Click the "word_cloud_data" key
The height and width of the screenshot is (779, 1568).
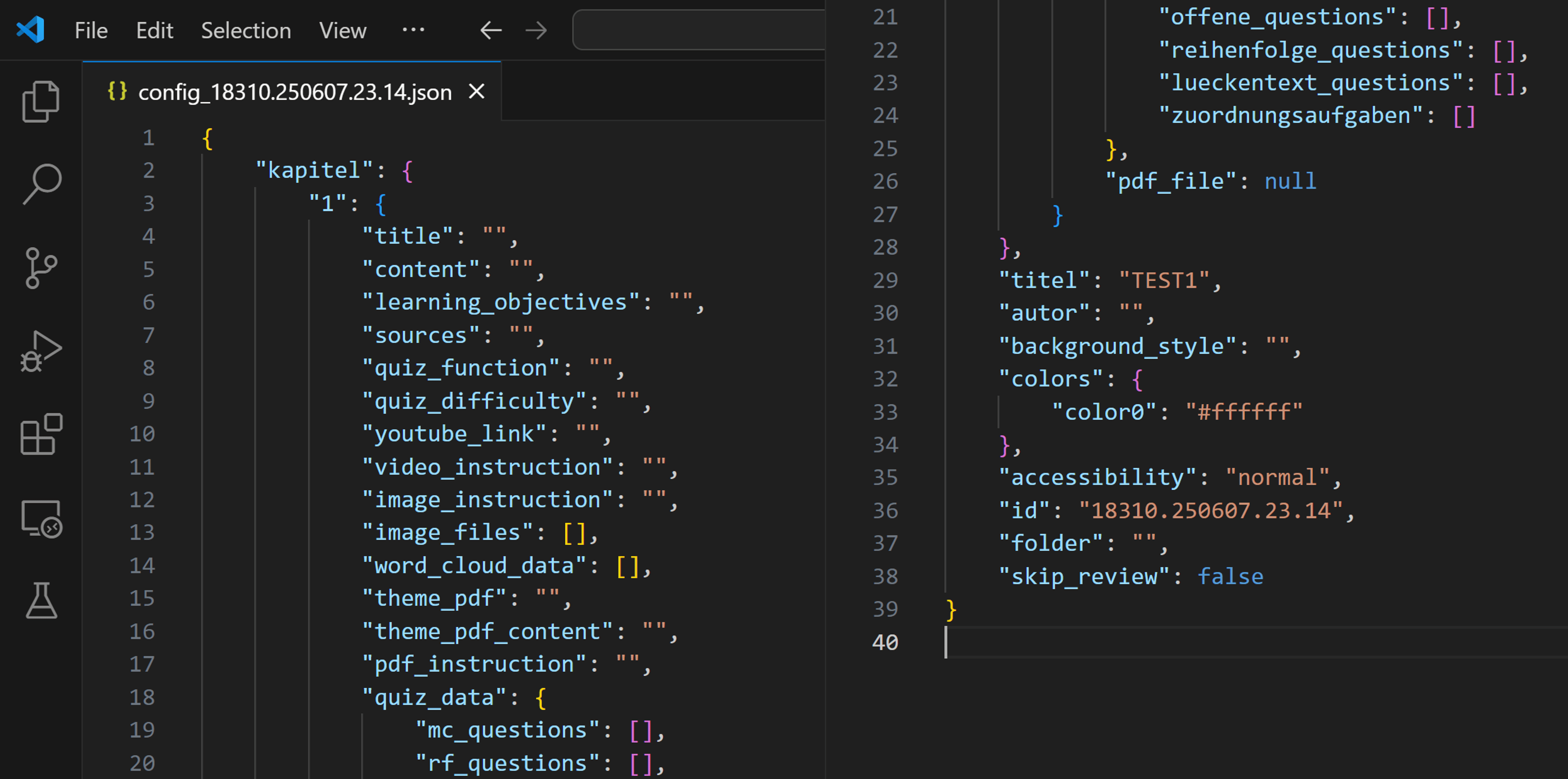point(475,565)
